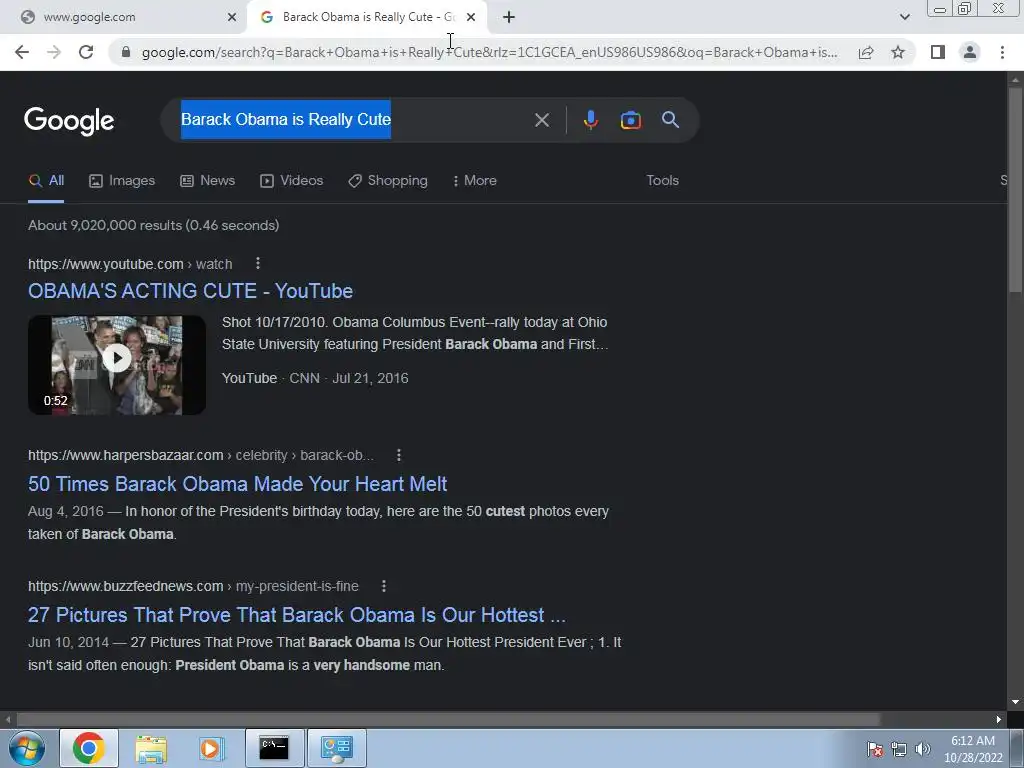Click the lock icon in address bar
Image resolution: width=1024 pixels, height=768 pixels.
coord(126,52)
